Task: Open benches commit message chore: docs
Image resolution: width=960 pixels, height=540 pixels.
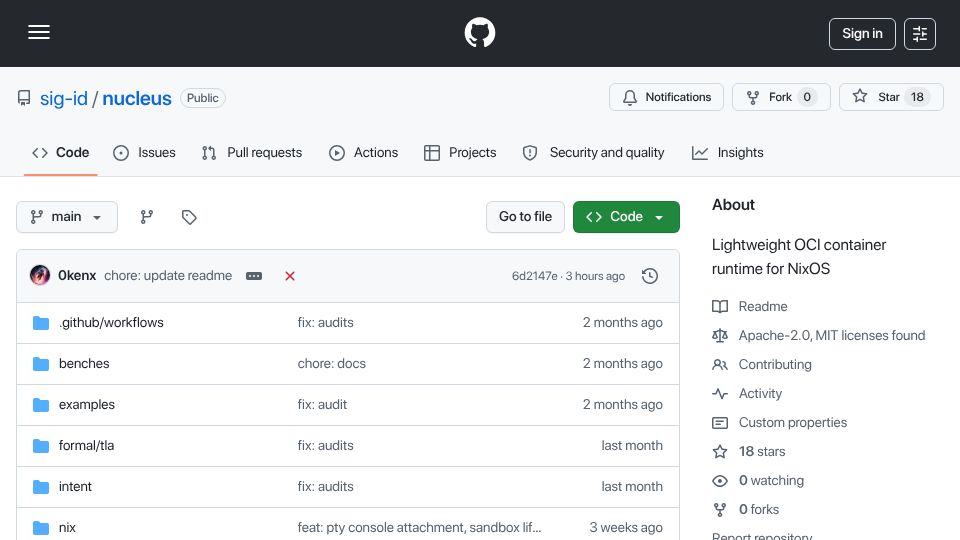Action: 331,364
